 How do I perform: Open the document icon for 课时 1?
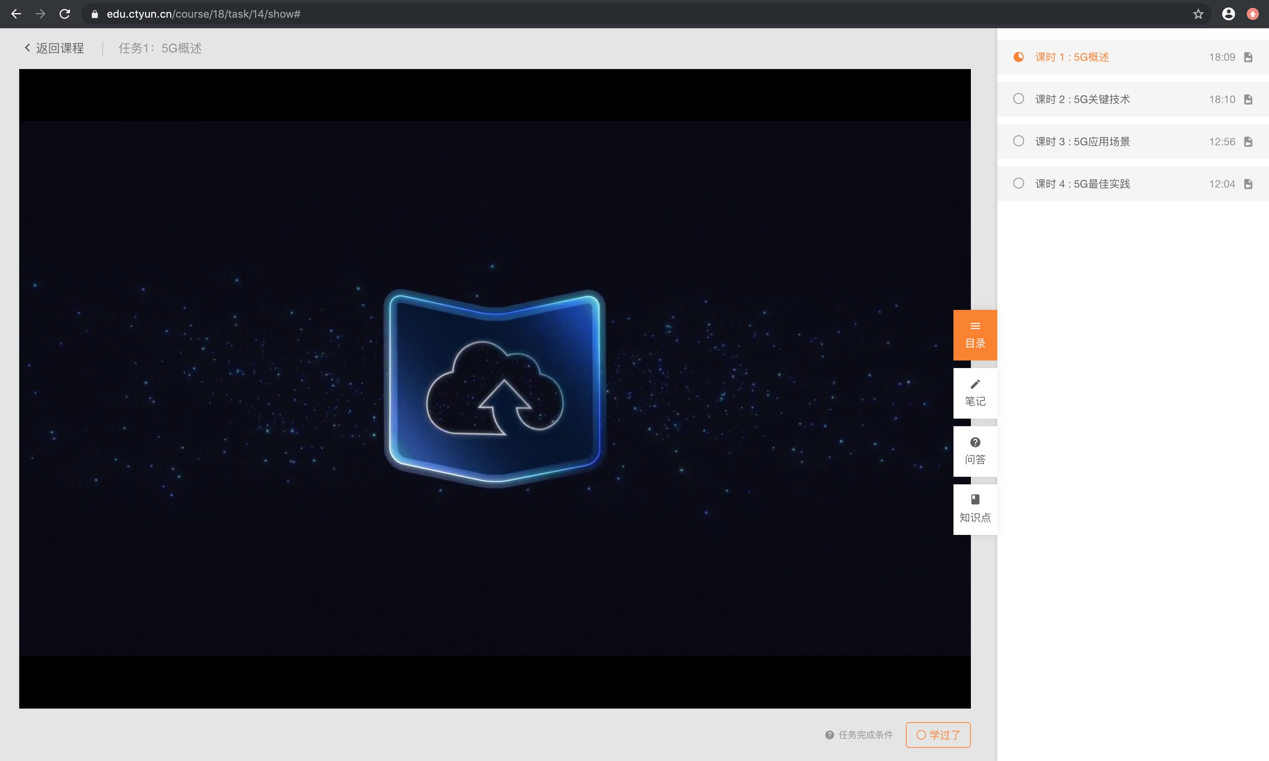pyautogui.click(x=1248, y=58)
